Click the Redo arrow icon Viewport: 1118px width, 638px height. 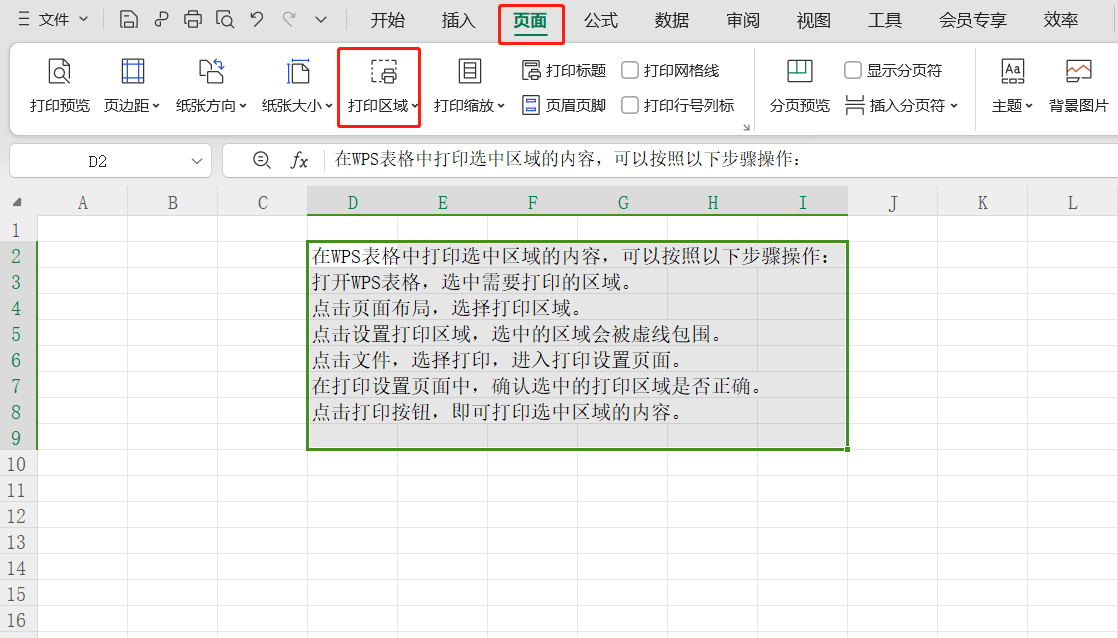pos(289,19)
